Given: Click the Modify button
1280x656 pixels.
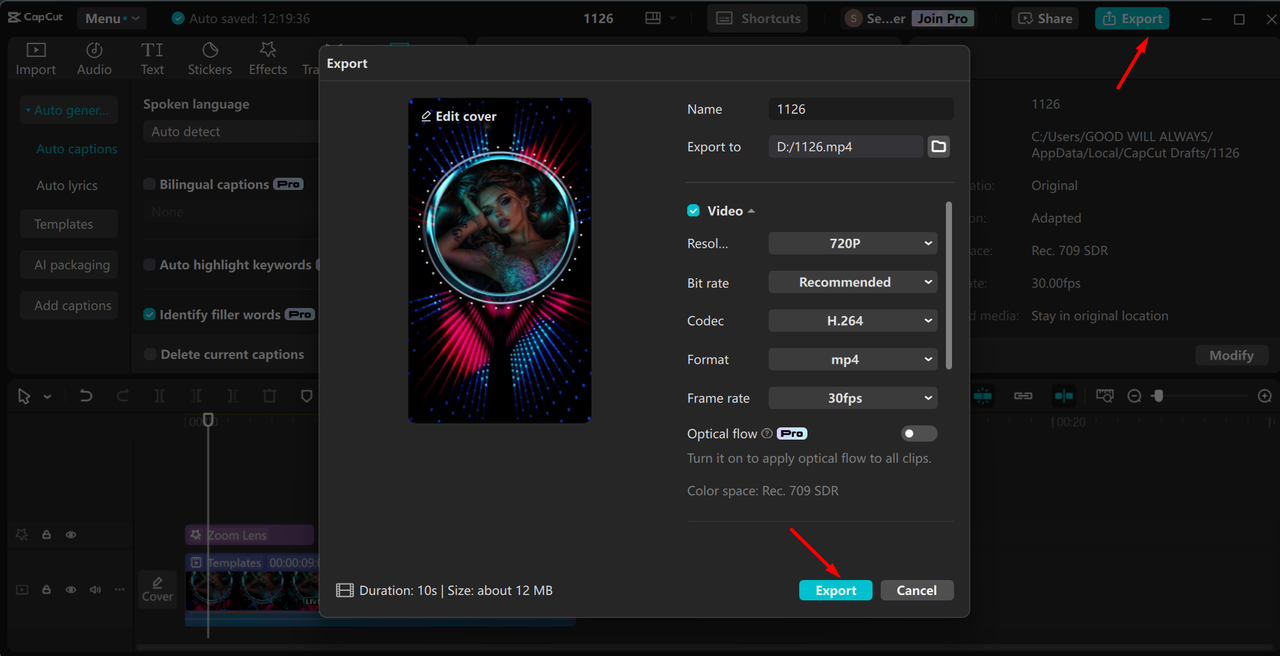Looking at the screenshot, I should tap(1231, 355).
